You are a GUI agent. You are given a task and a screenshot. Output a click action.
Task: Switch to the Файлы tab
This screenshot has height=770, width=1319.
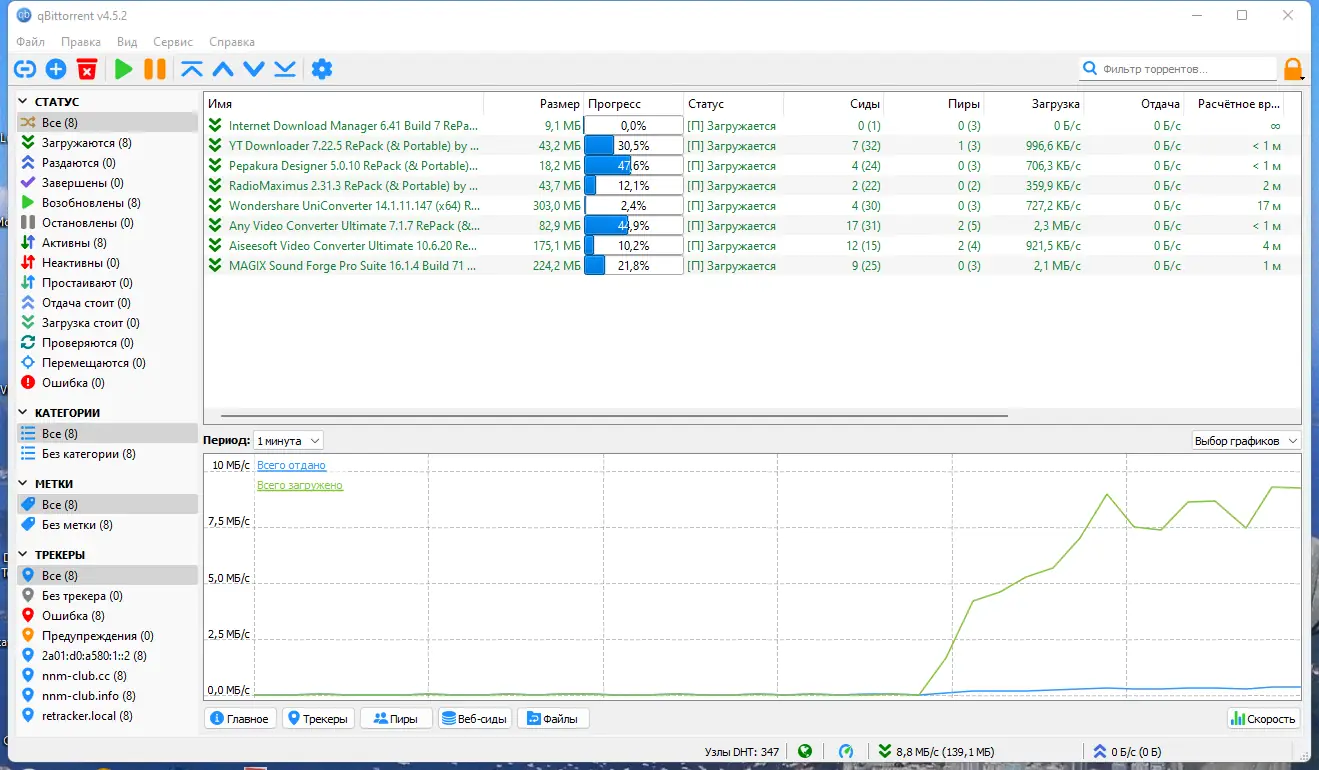point(553,718)
